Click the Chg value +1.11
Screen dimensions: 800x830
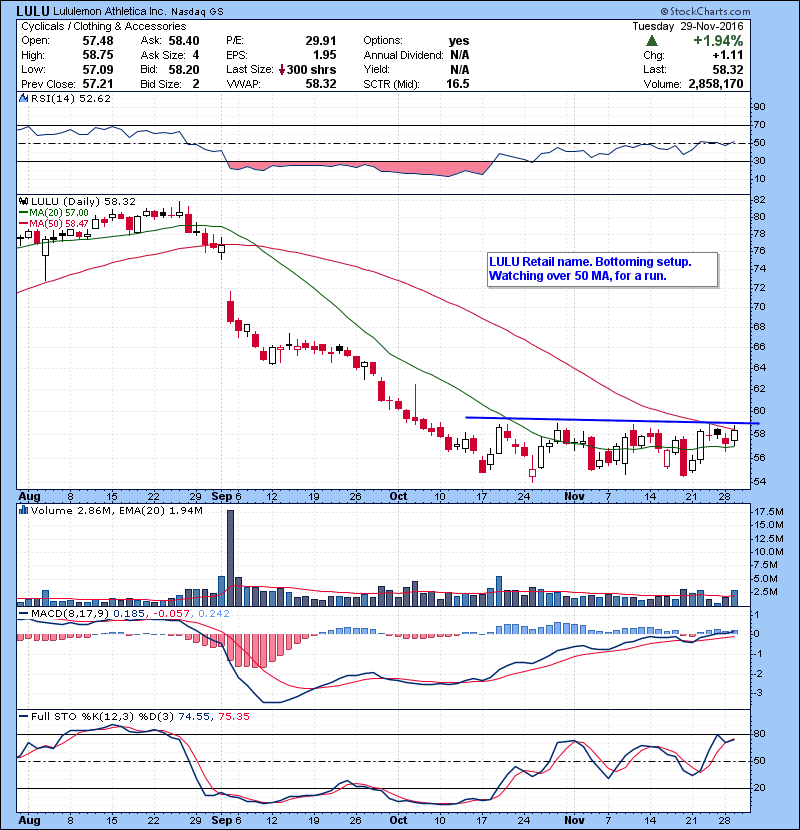[727, 55]
